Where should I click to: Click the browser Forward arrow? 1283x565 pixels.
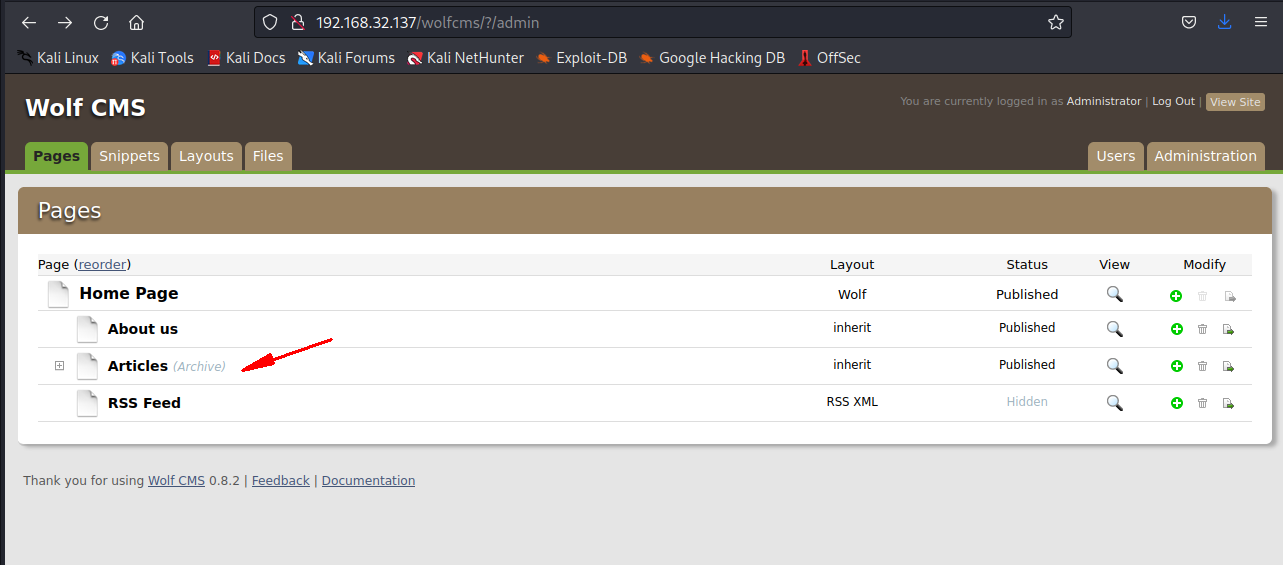[x=65, y=22]
